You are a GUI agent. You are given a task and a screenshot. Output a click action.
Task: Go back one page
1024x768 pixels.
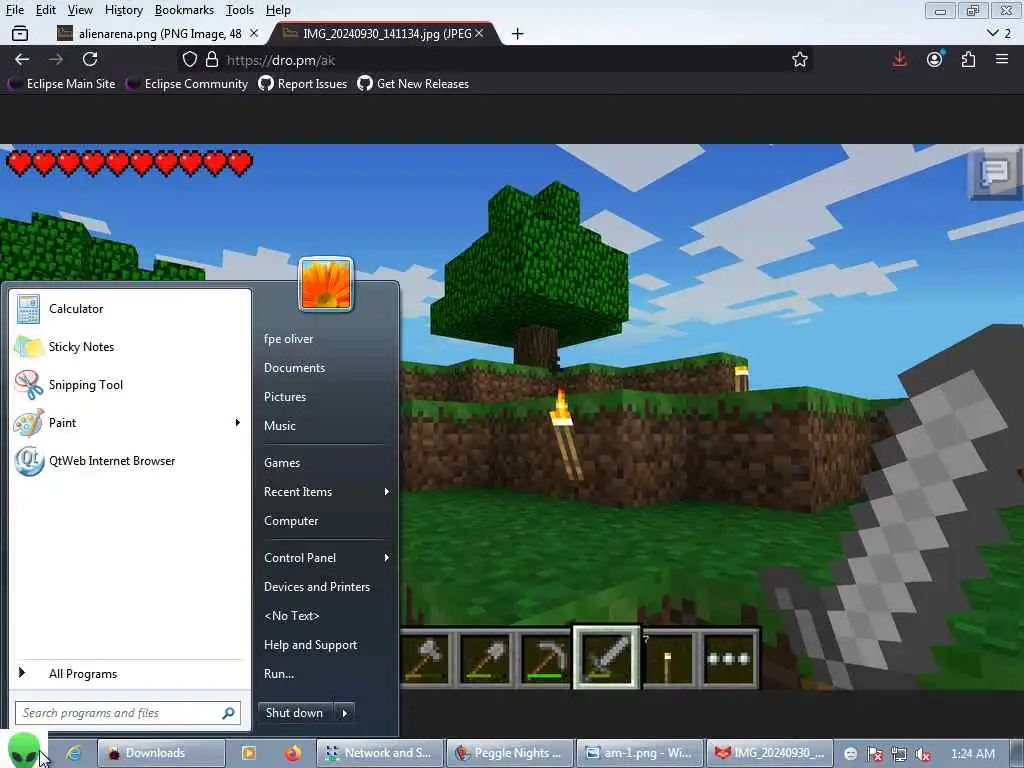tap(22, 59)
